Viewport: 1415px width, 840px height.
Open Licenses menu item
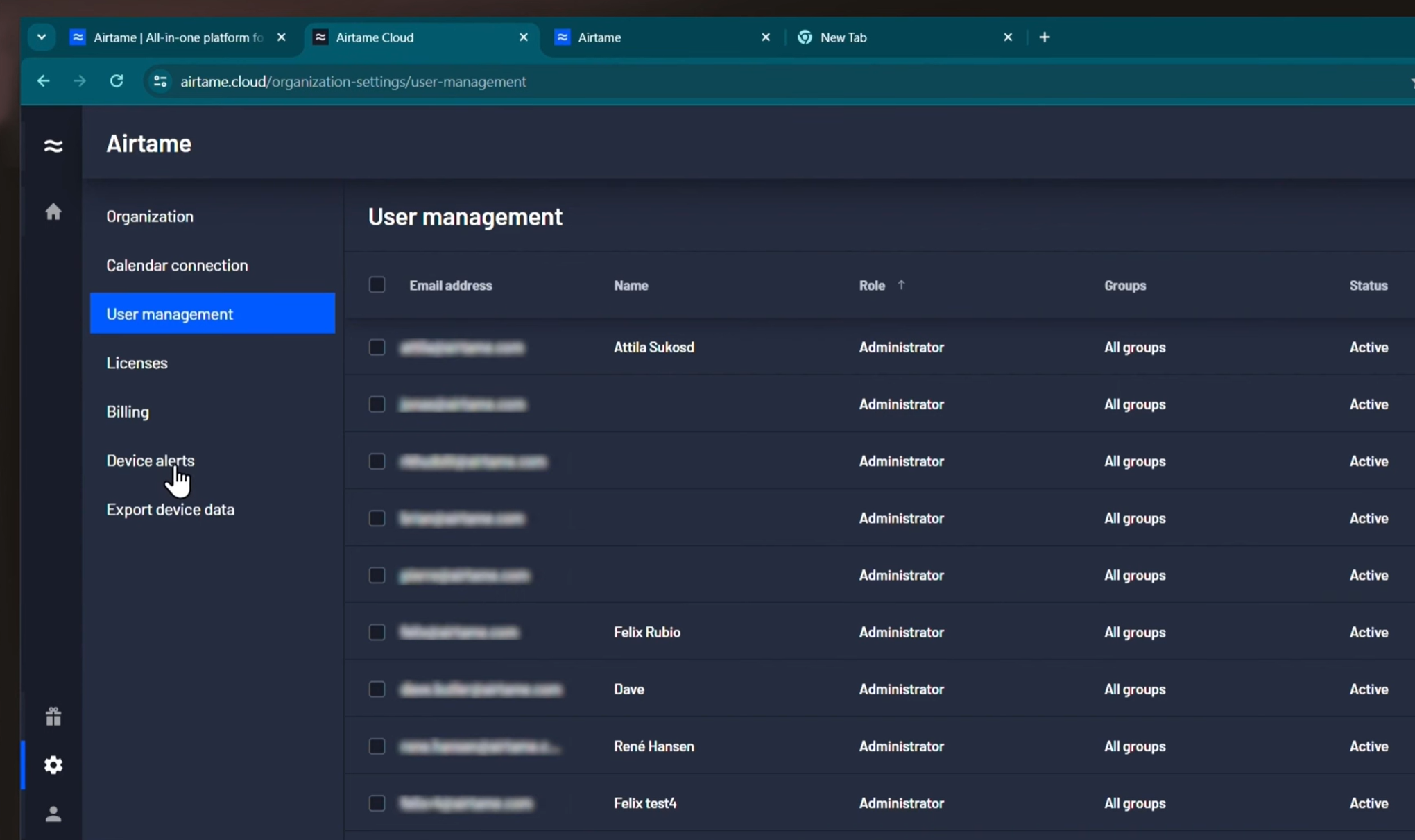(212, 363)
